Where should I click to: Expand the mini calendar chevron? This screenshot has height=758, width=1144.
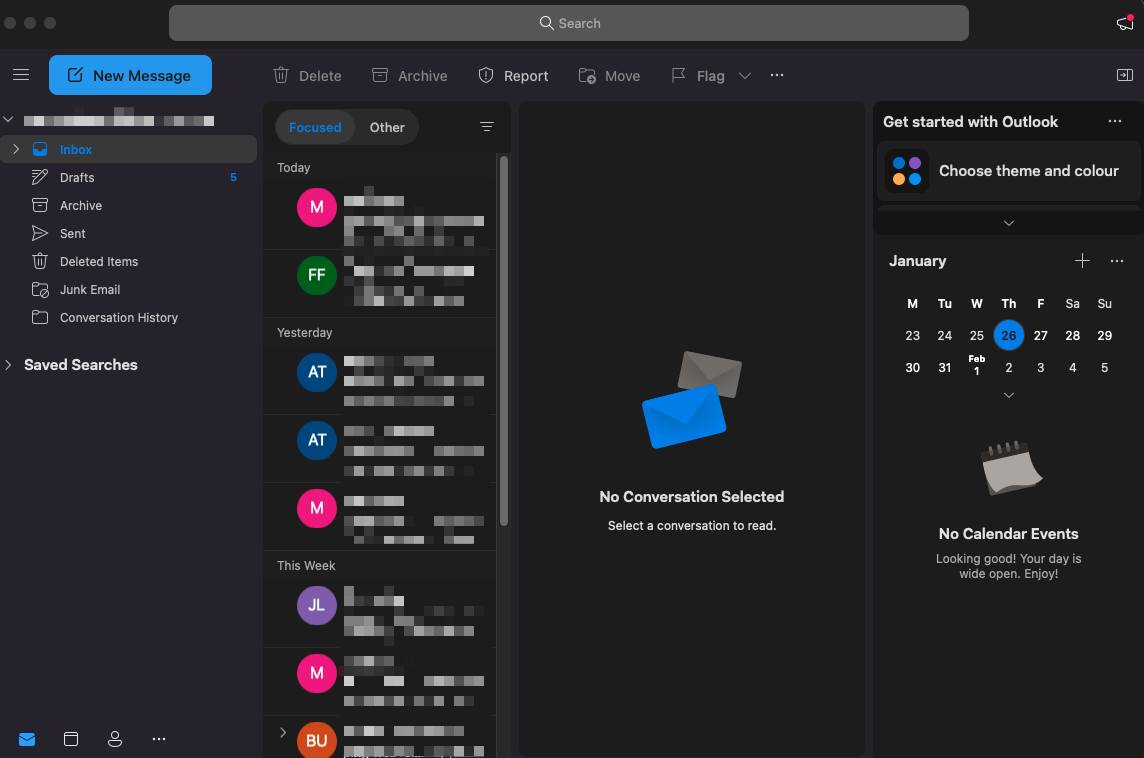coord(1009,395)
